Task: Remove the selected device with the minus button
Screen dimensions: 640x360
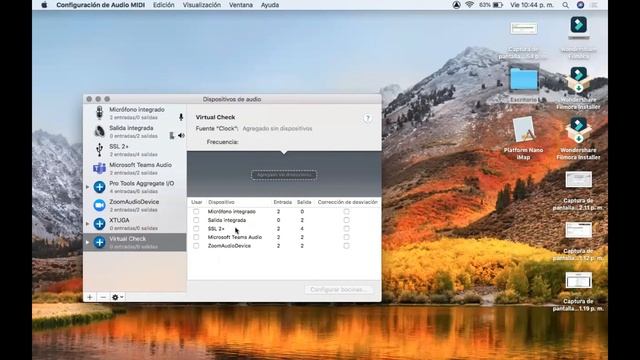Action: 103,297
